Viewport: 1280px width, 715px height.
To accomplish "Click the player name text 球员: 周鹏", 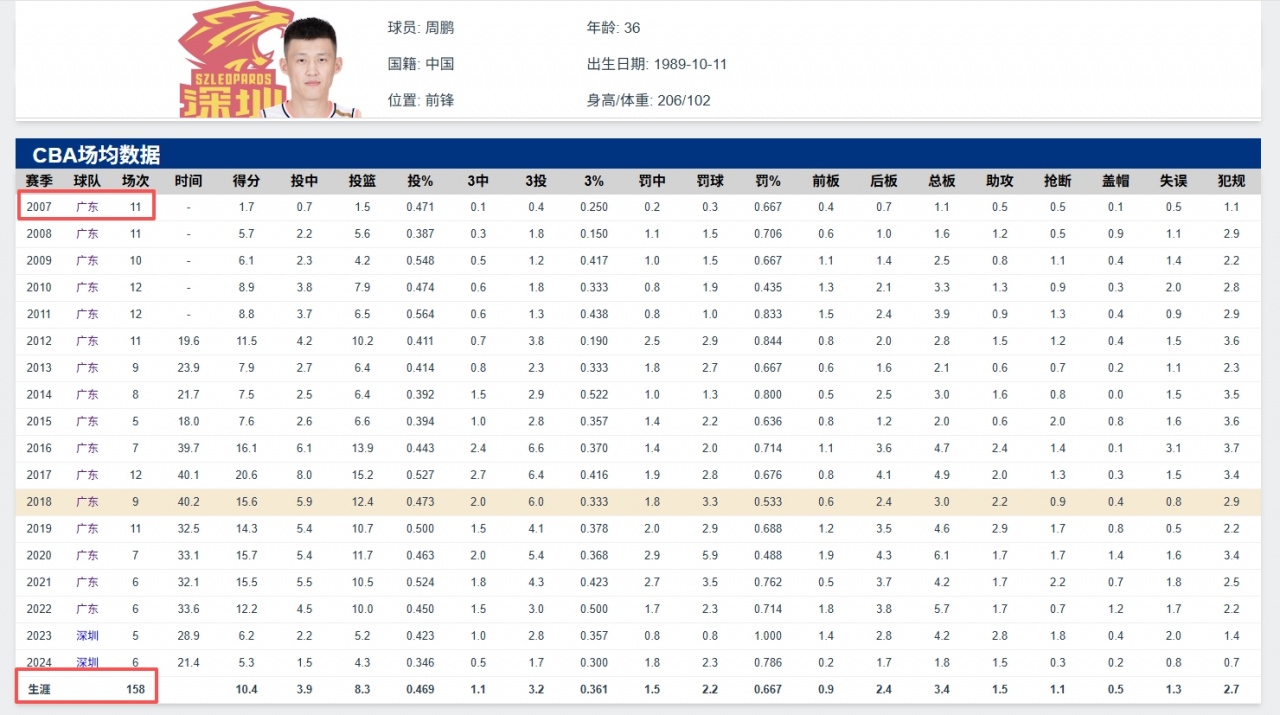I will coord(420,28).
